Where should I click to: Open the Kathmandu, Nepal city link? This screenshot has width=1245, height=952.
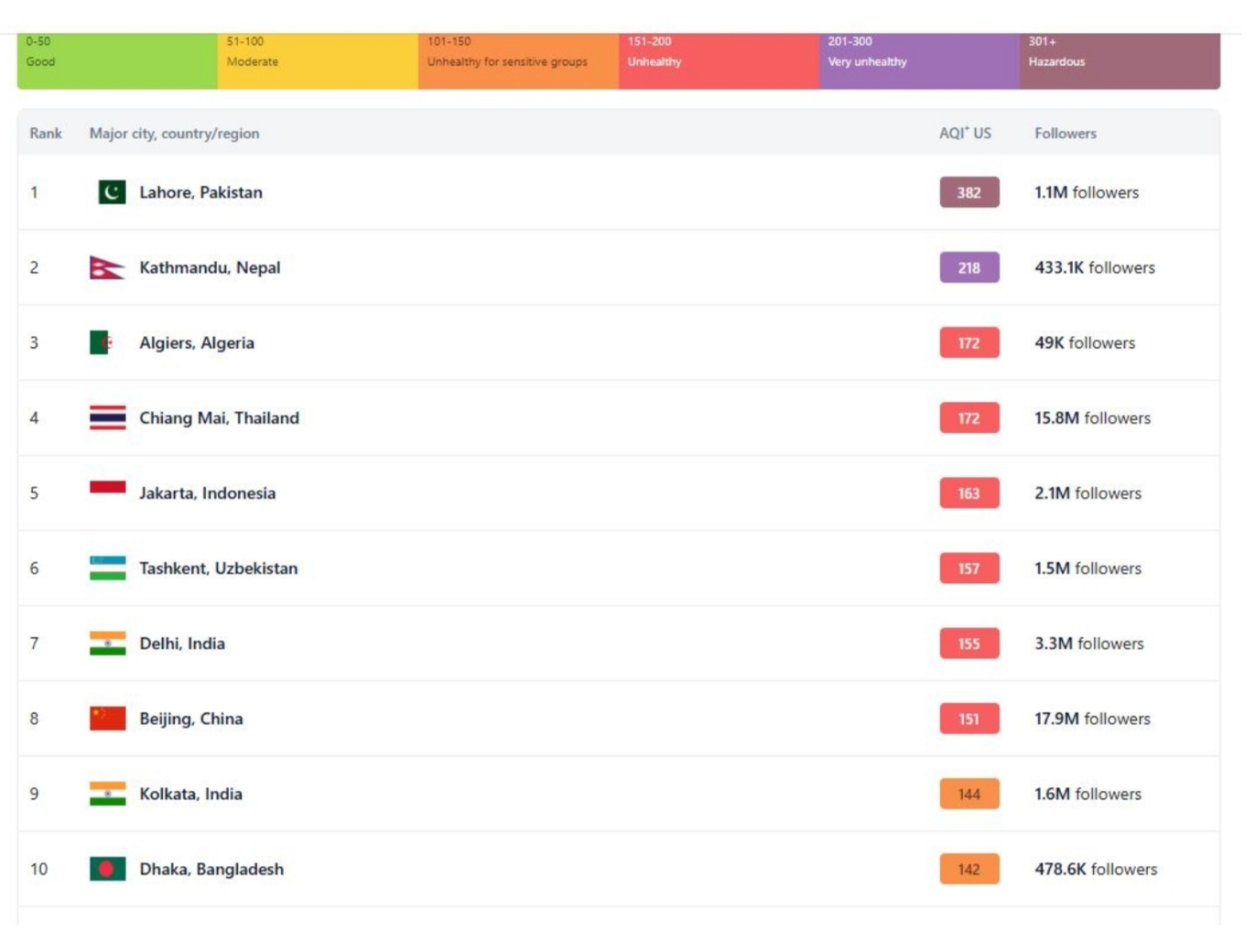(x=210, y=267)
